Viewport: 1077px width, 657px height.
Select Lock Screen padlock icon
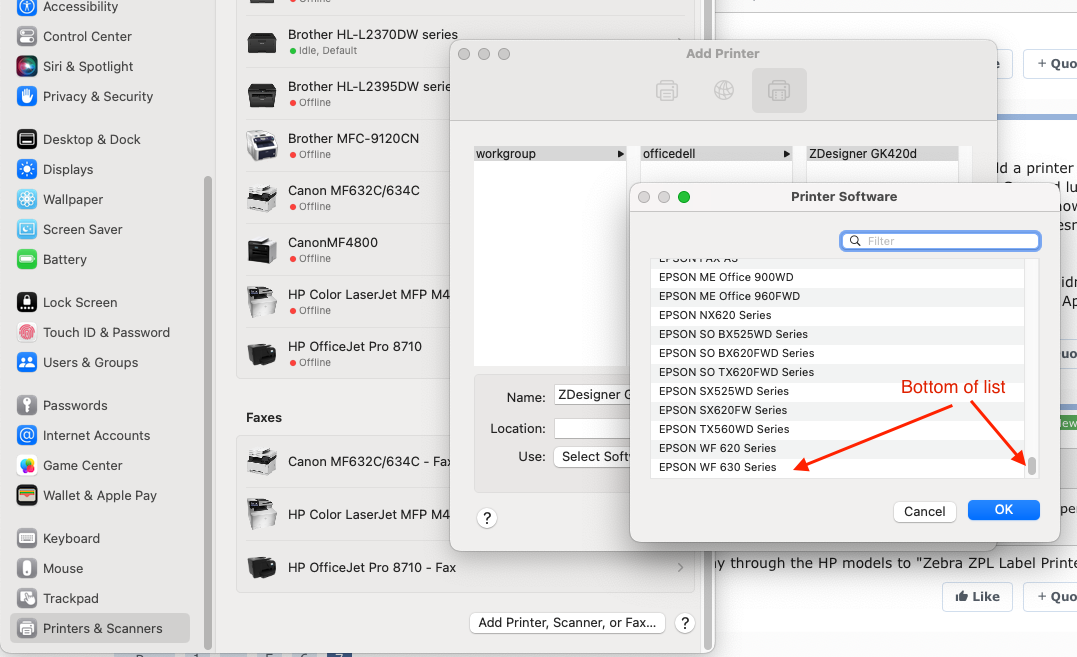click(x=27, y=303)
